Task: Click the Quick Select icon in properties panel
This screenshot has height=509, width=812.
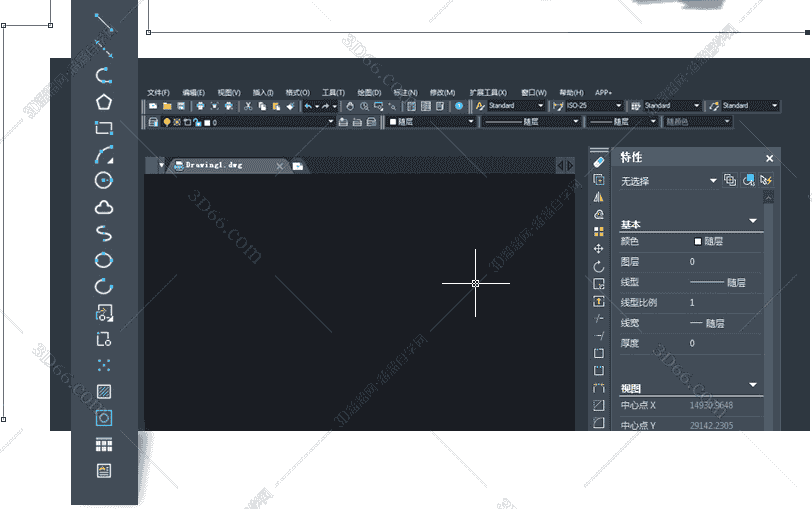Action: [766, 180]
